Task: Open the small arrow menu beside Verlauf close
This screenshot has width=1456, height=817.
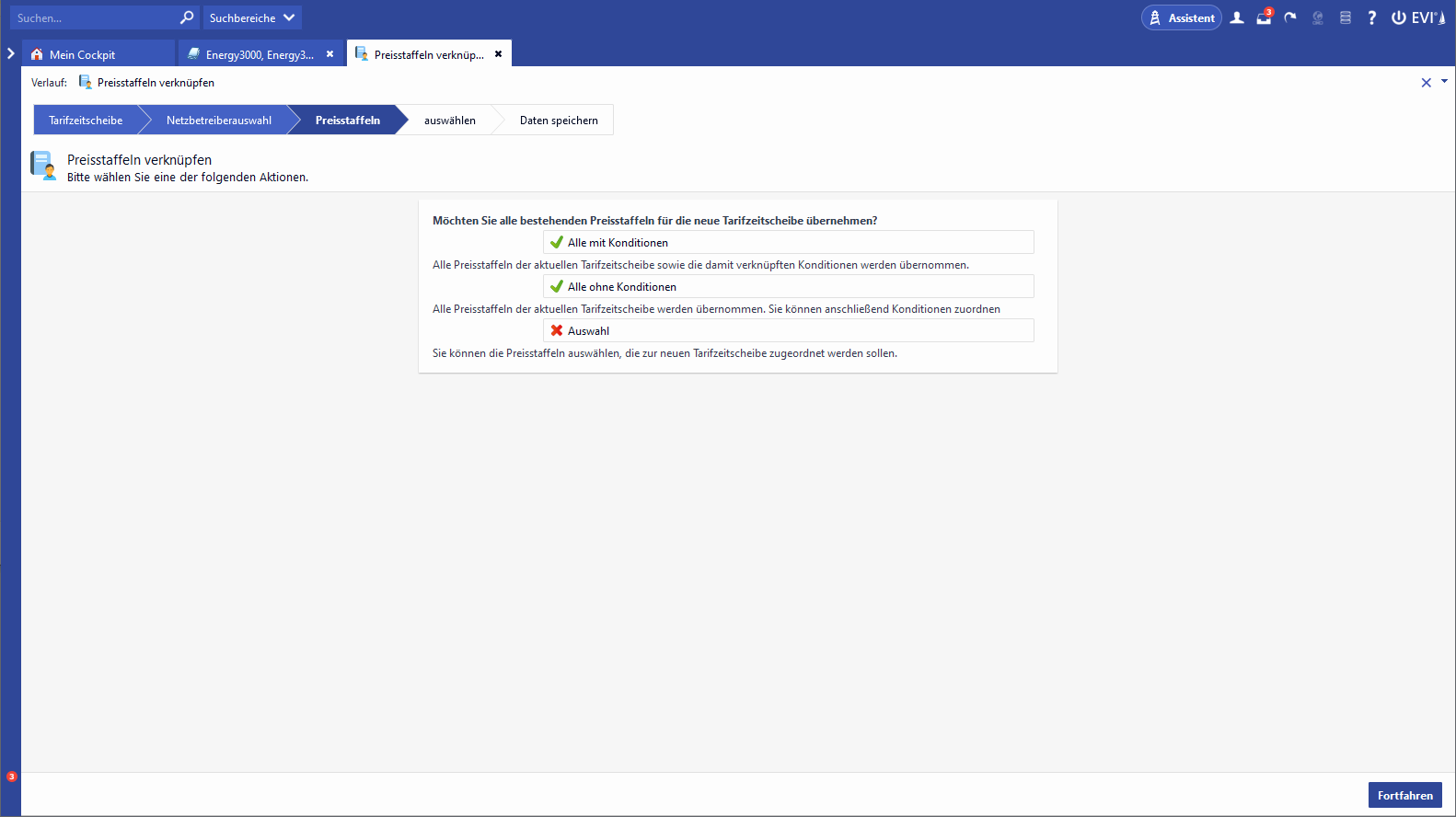Action: (1444, 82)
